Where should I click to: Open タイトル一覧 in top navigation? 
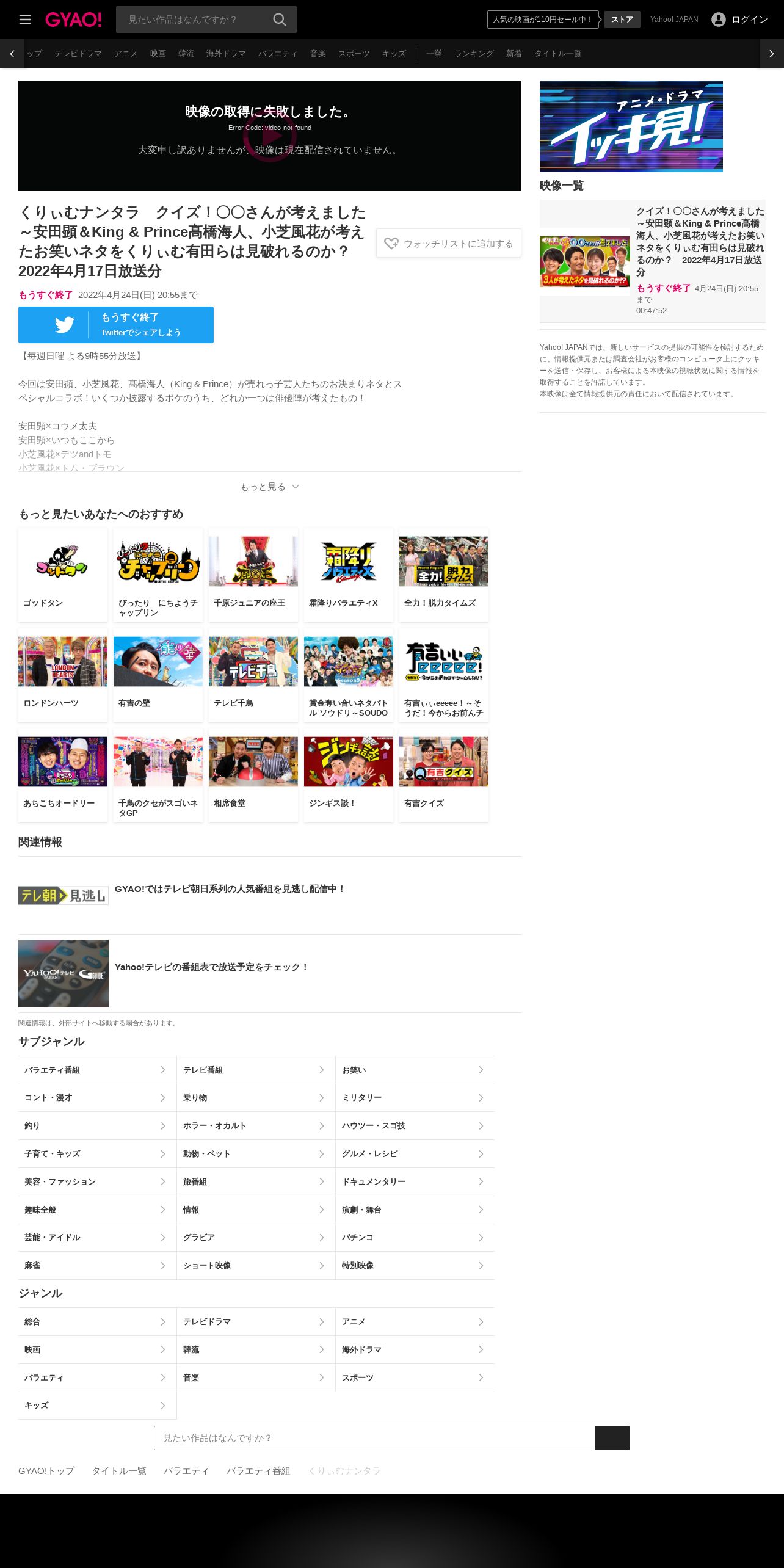557,54
